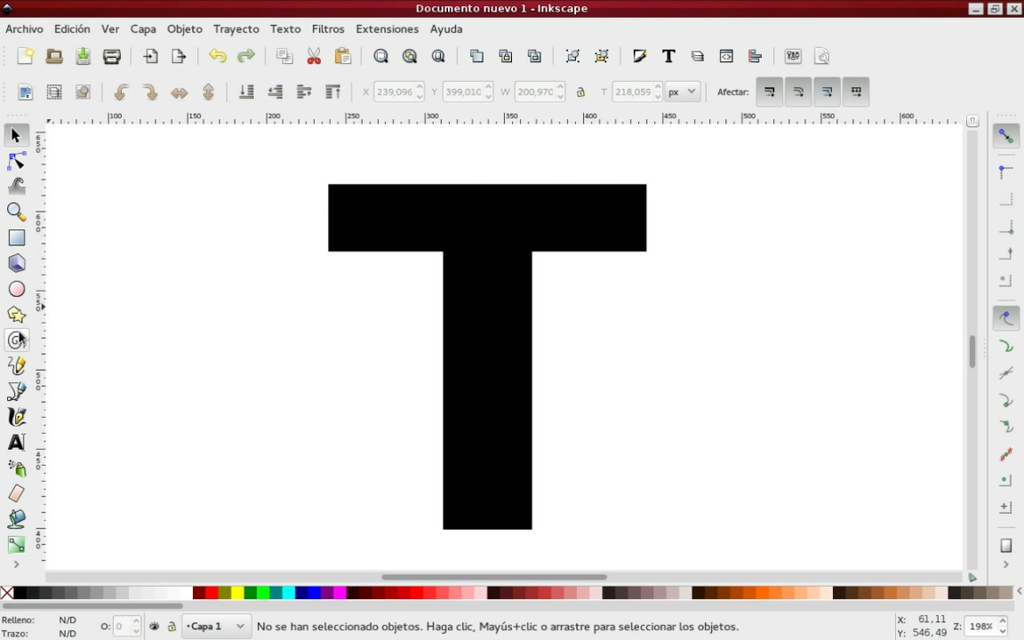
Task: Click the Import icon
Action: tap(150, 56)
